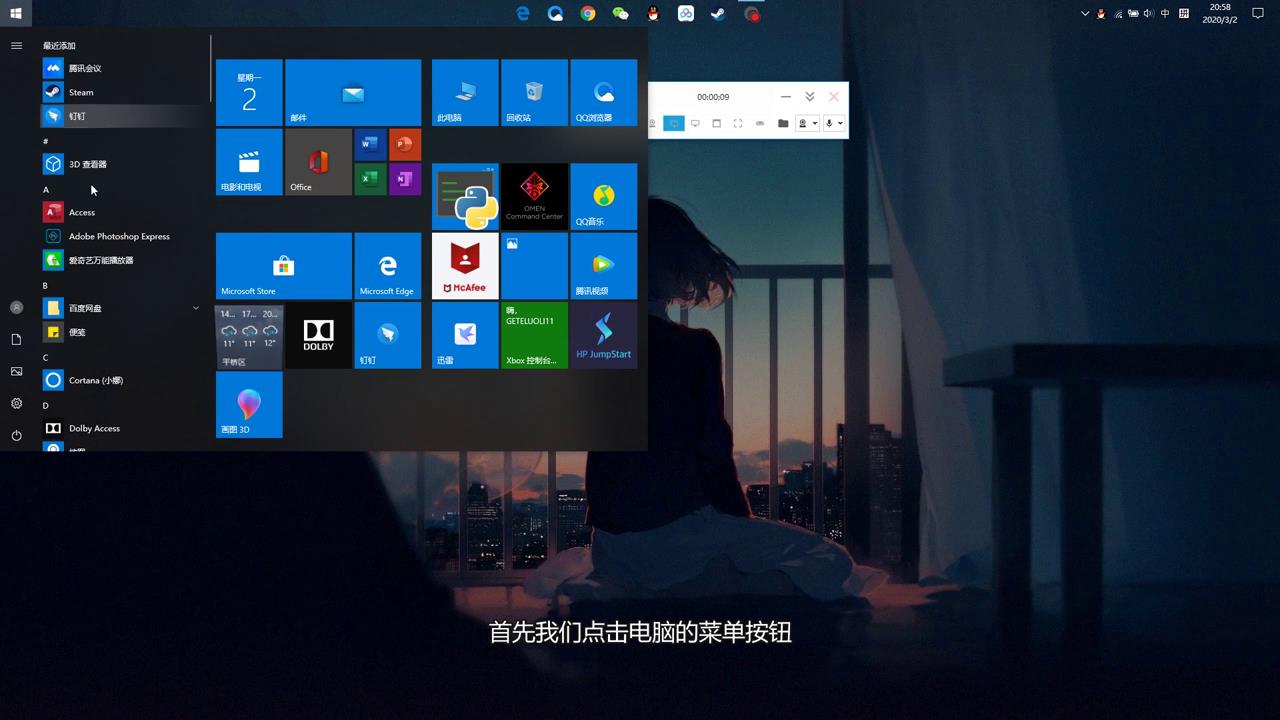Open the Microsoft Store tile
This screenshot has height=720, width=1280.
click(284, 266)
